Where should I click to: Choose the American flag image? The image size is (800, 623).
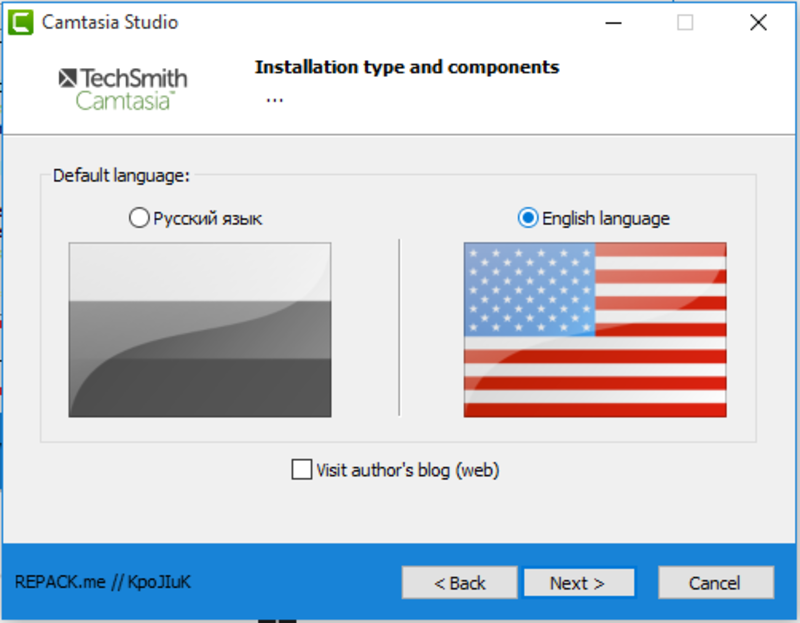click(595, 330)
